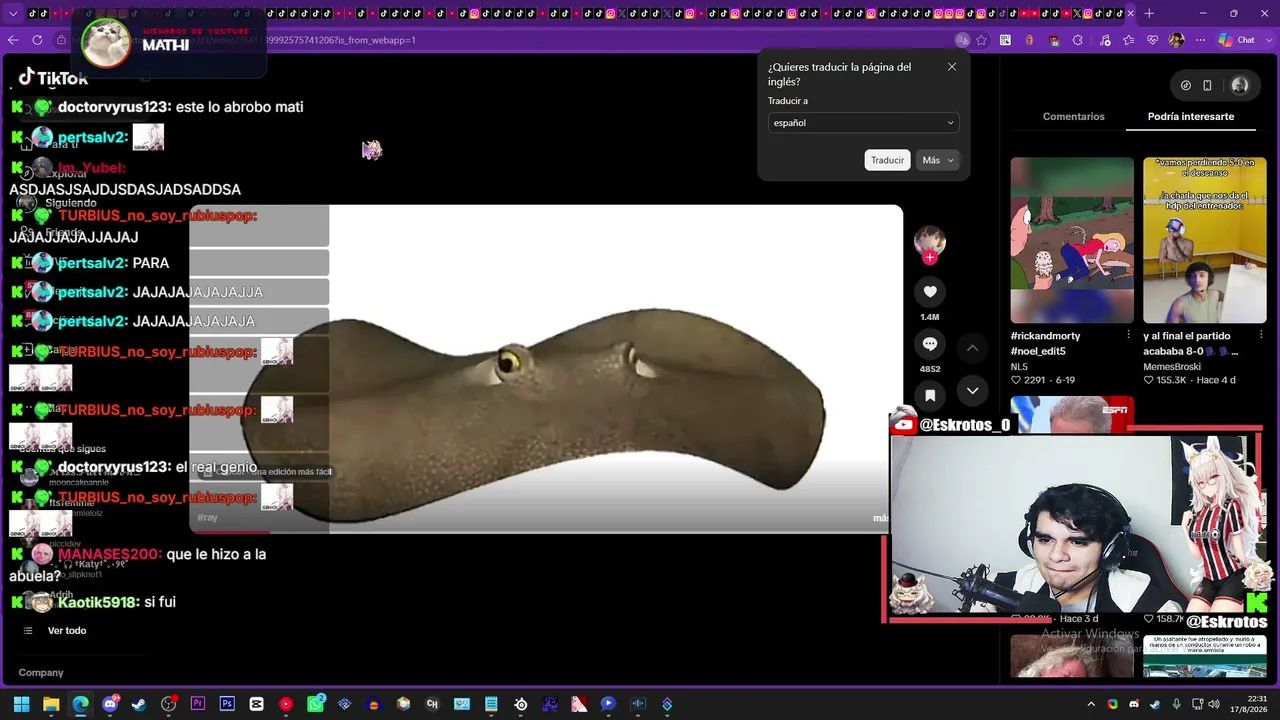Click the MemesBroski author name

1172,367
